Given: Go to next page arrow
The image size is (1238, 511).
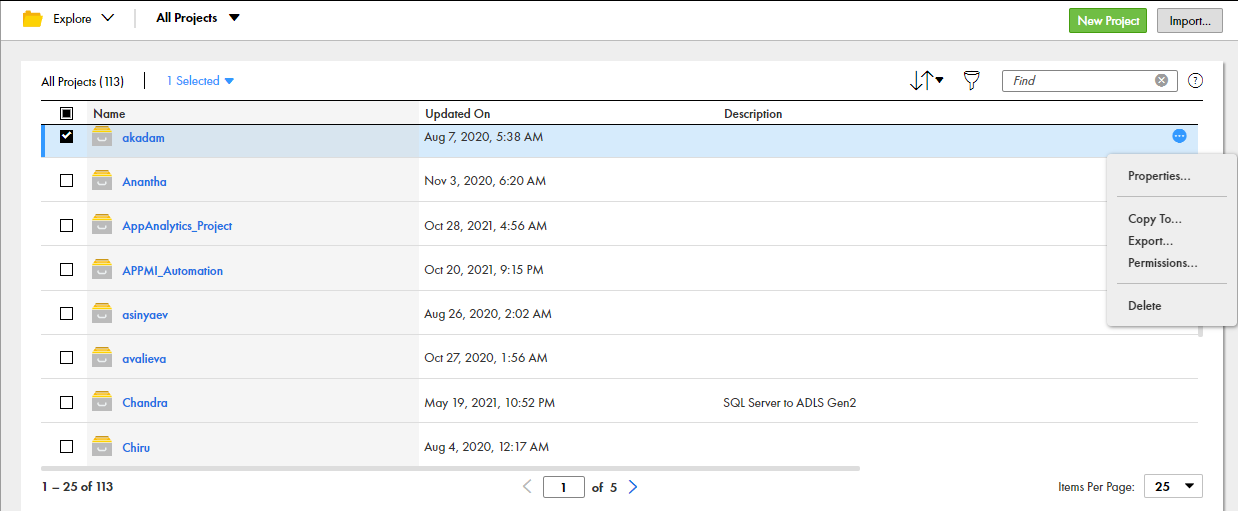Looking at the screenshot, I should [x=632, y=487].
